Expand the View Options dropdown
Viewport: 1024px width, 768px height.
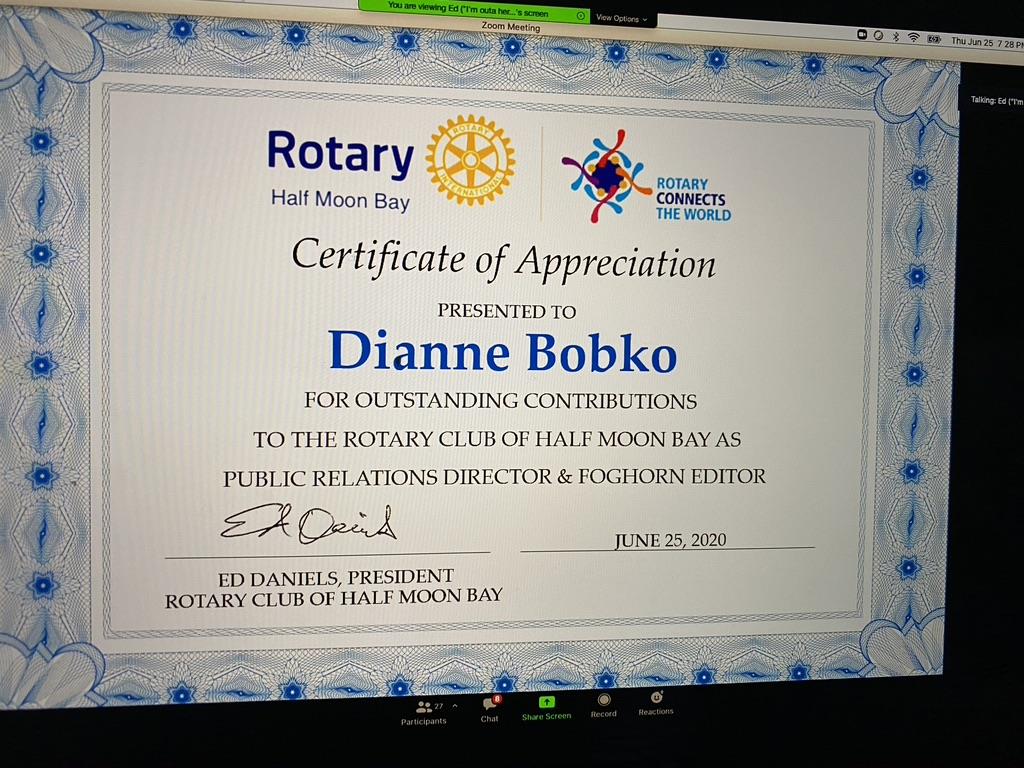tap(622, 18)
